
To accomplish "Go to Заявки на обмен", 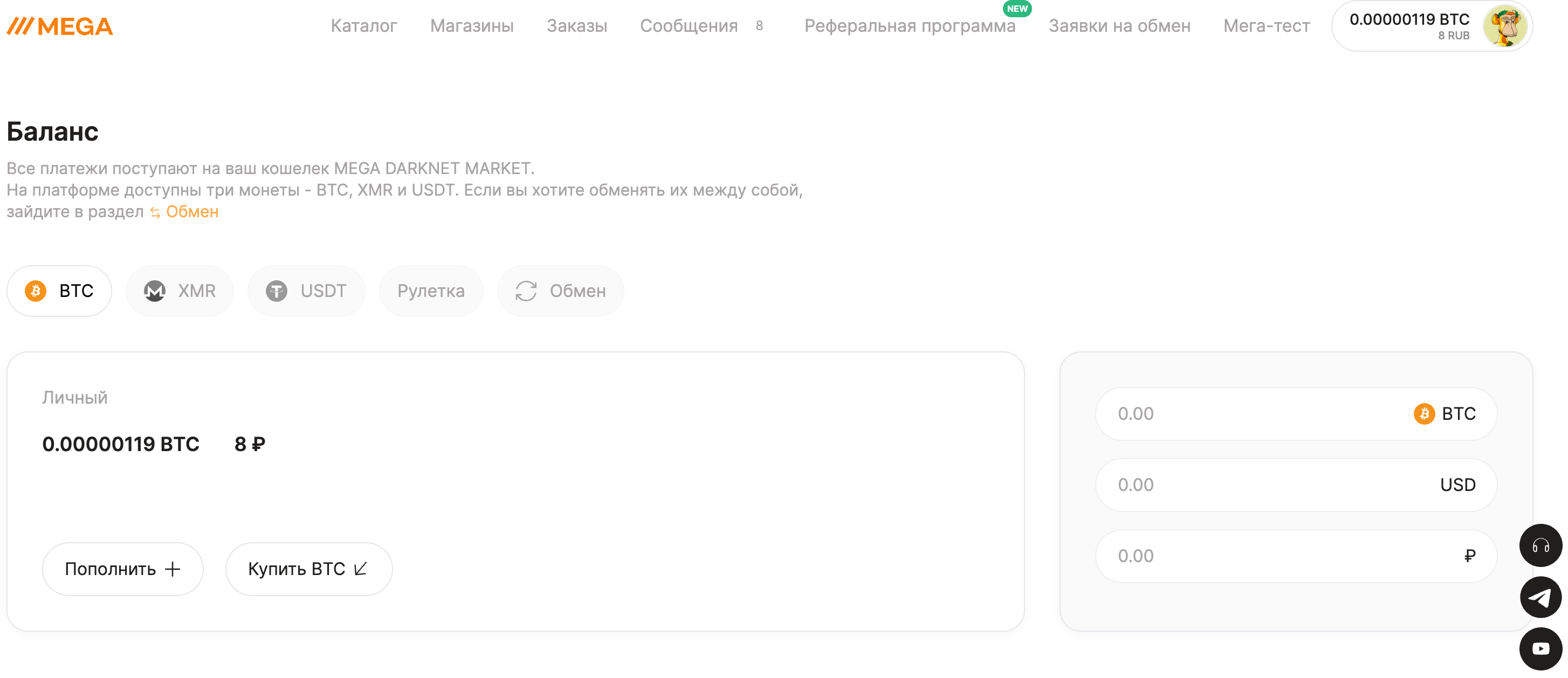I will [x=1119, y=26].
